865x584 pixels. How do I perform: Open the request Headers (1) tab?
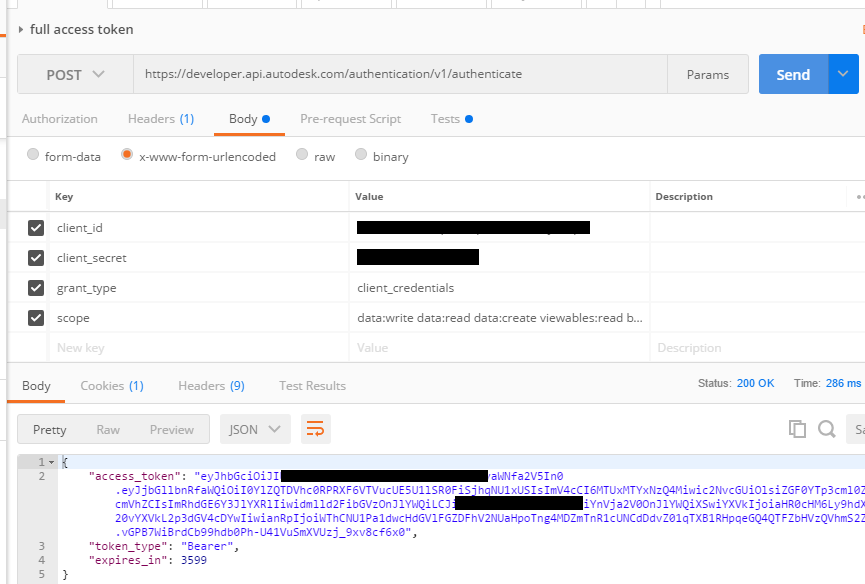tap(161, 119)
